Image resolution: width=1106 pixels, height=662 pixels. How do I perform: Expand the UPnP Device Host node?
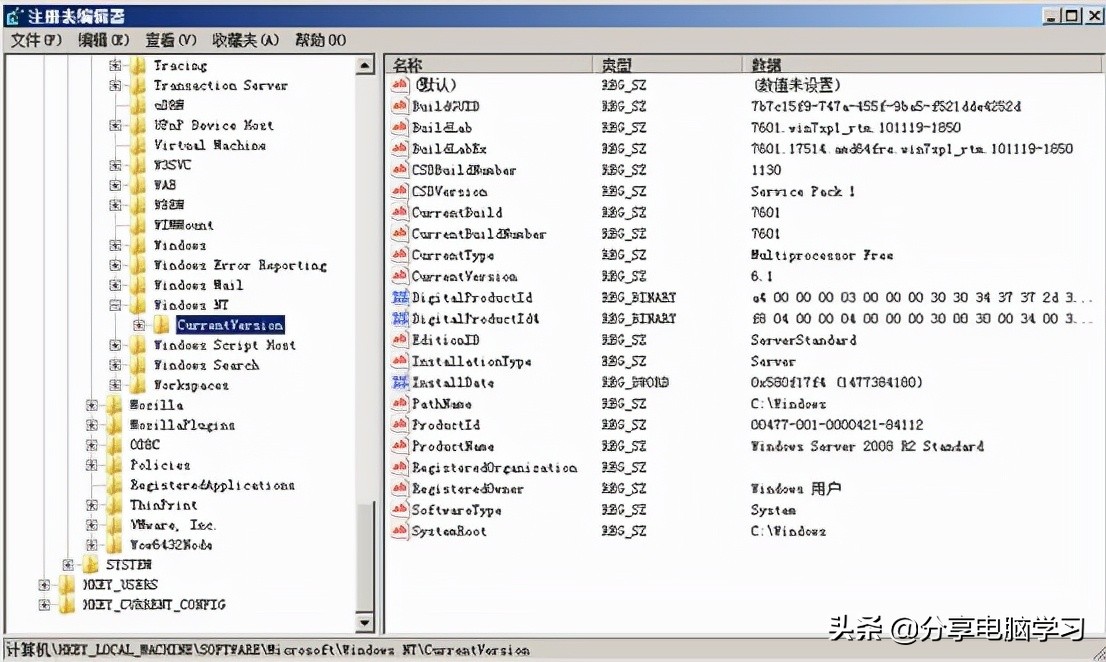115,125
